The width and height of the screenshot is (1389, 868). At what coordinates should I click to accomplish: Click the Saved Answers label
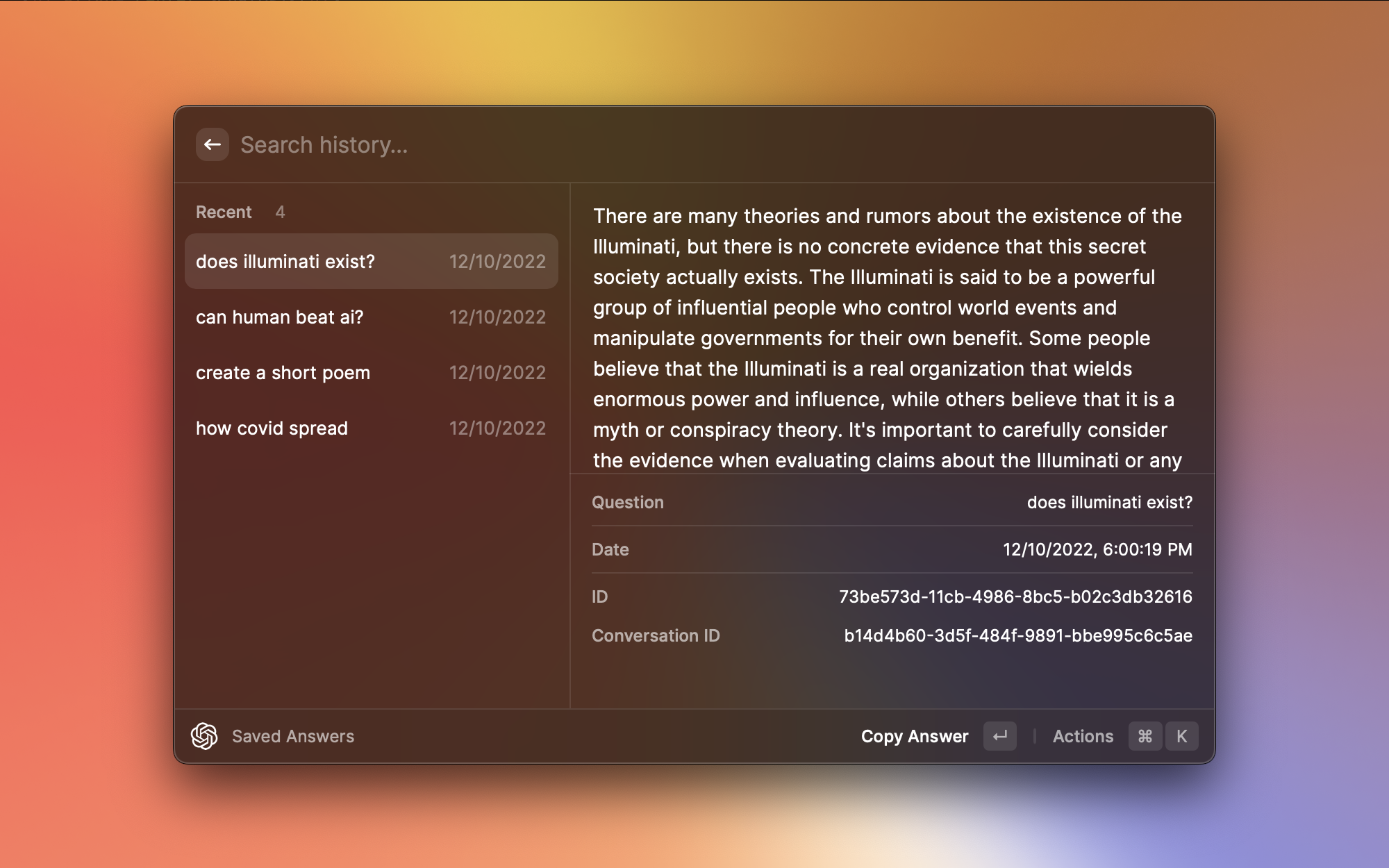[292, 736]
